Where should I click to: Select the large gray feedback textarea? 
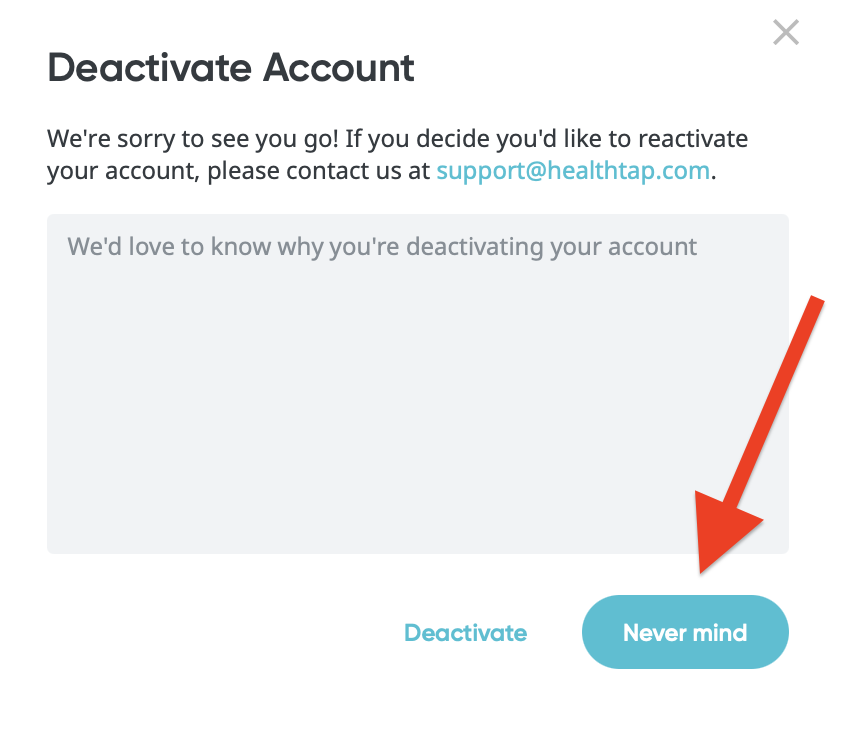point(417,383)
